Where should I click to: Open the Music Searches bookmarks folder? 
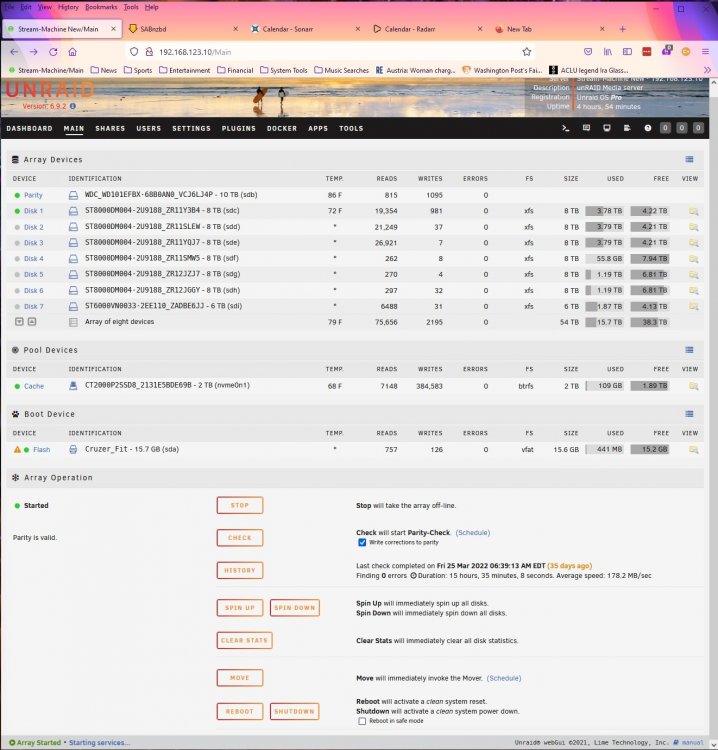pyautogui.click(x=342, y=70)
